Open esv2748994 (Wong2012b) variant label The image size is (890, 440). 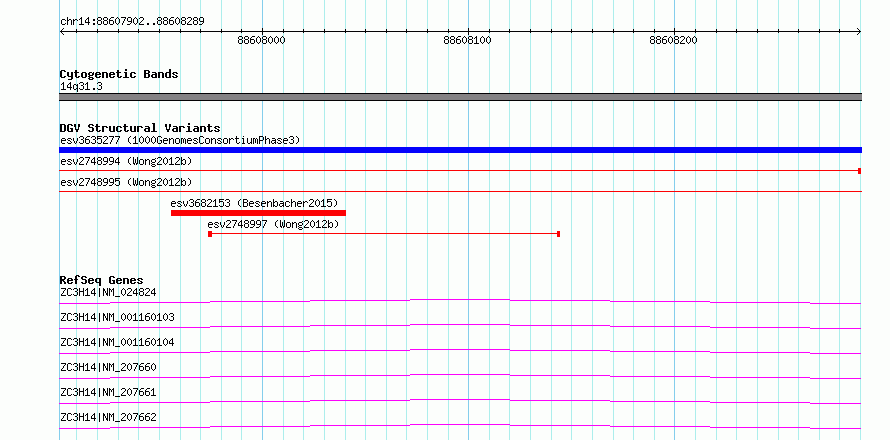tap(126, 161)
